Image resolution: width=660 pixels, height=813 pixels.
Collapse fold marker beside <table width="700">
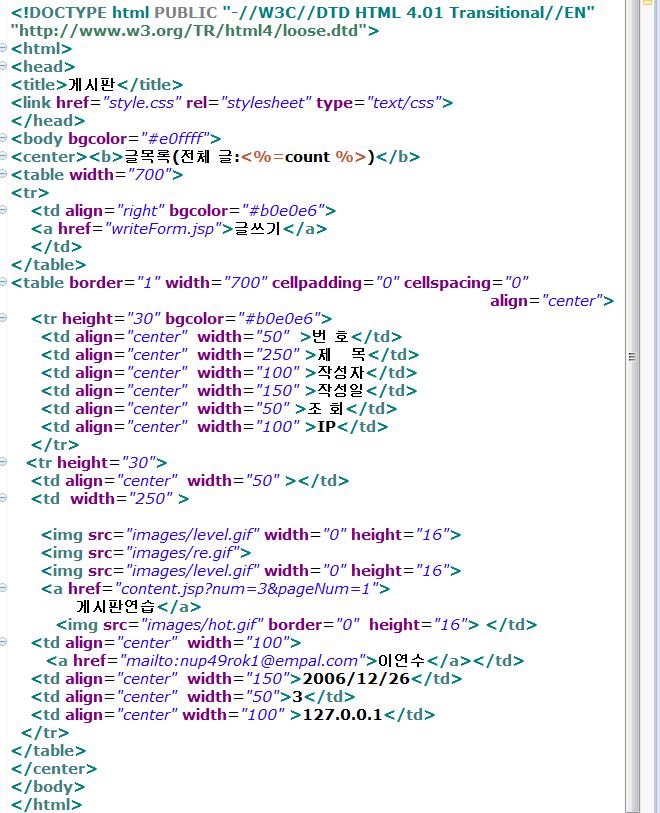[3, 174]
